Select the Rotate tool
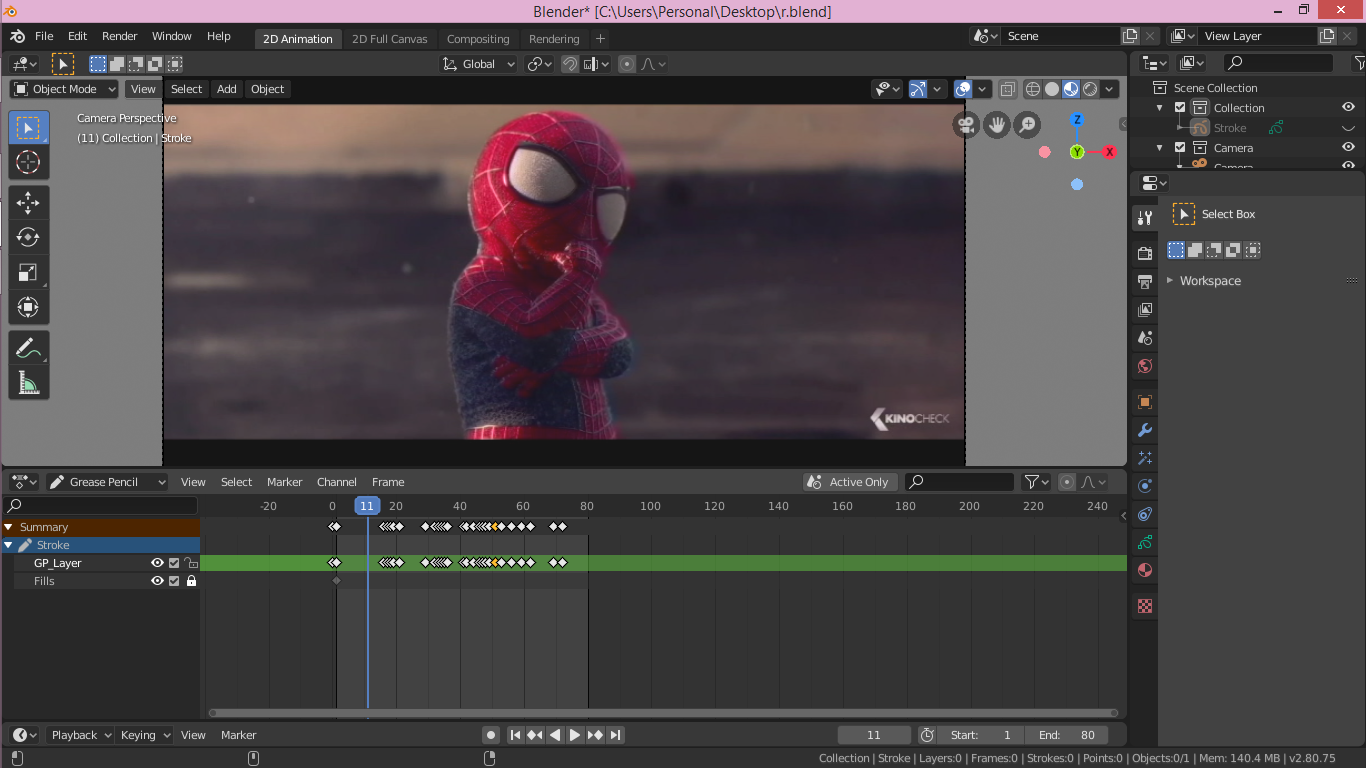This screenshot has height=768, width=1366. tap(28, 237)
